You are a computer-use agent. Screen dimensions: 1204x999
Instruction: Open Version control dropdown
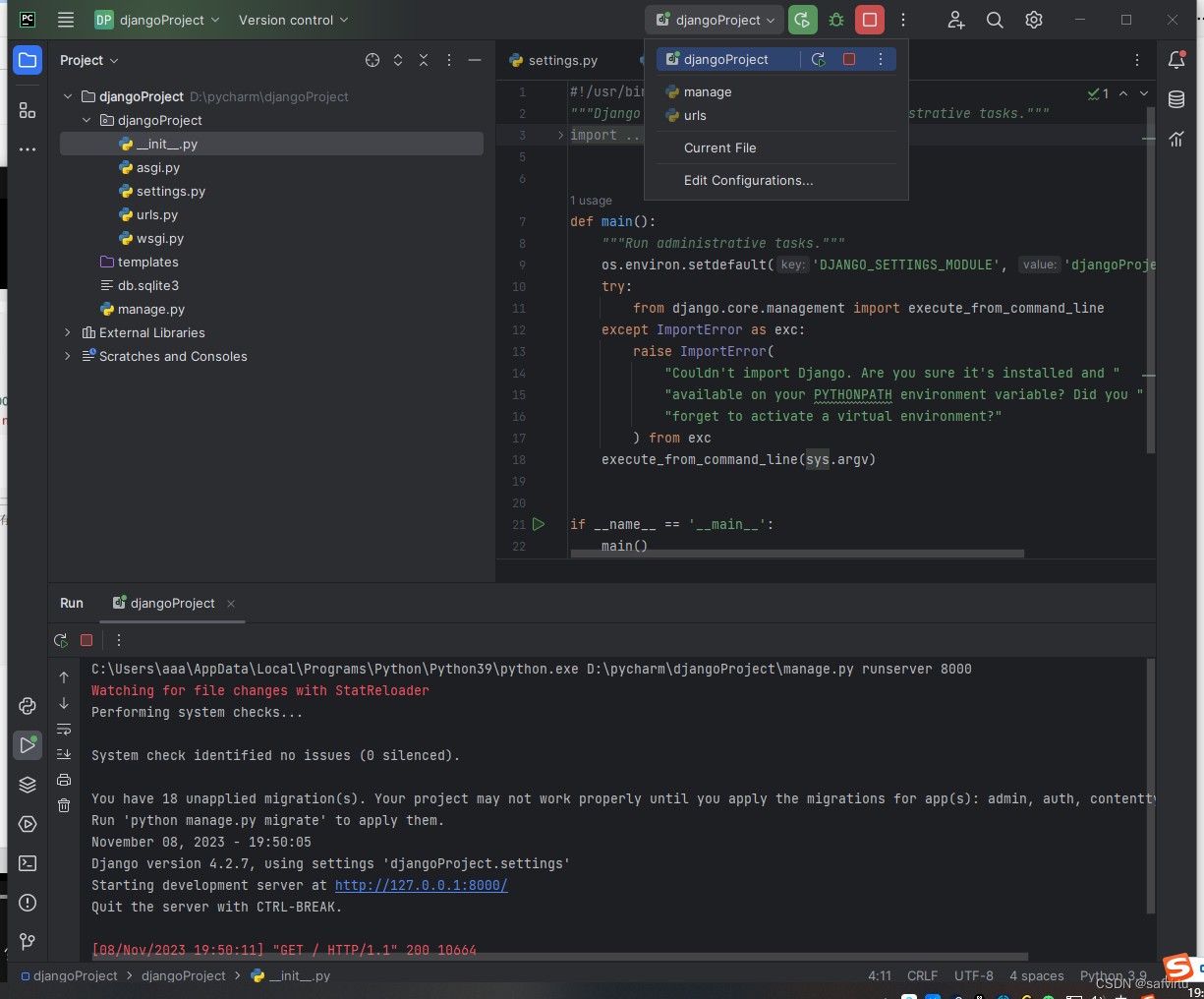pyautogui.click(x=293, y=20)
